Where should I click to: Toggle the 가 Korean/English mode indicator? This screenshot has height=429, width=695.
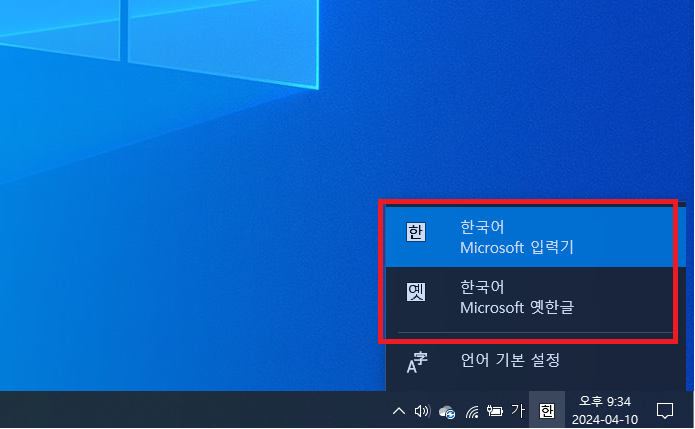pos(518,411)
